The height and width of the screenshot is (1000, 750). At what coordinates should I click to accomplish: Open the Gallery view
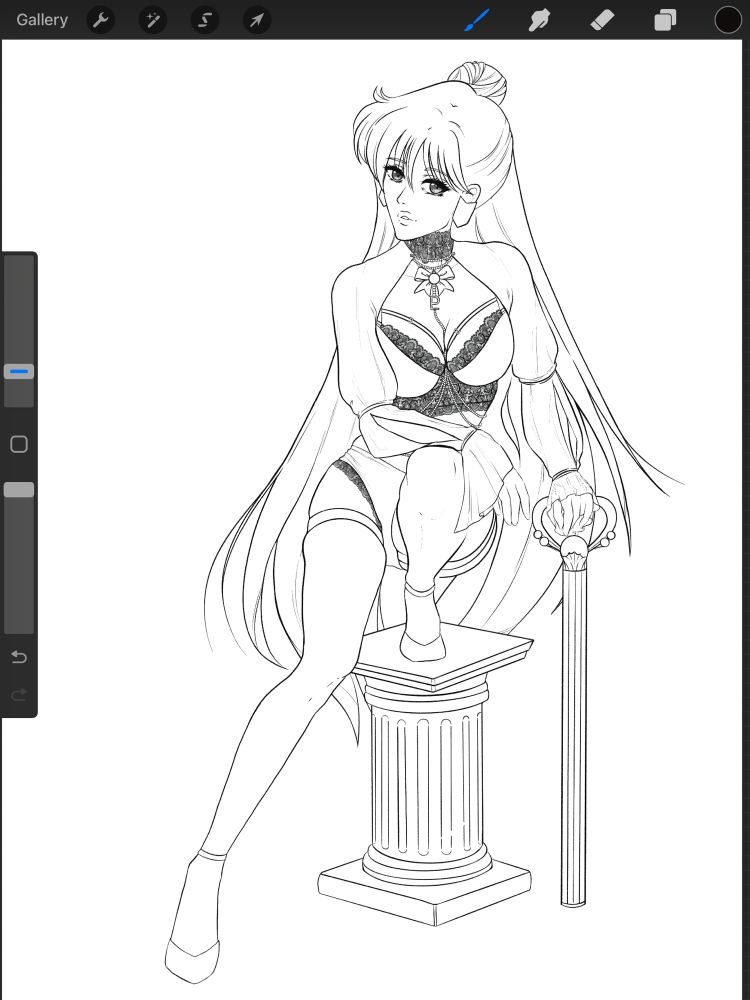click(x=42, y=20)
